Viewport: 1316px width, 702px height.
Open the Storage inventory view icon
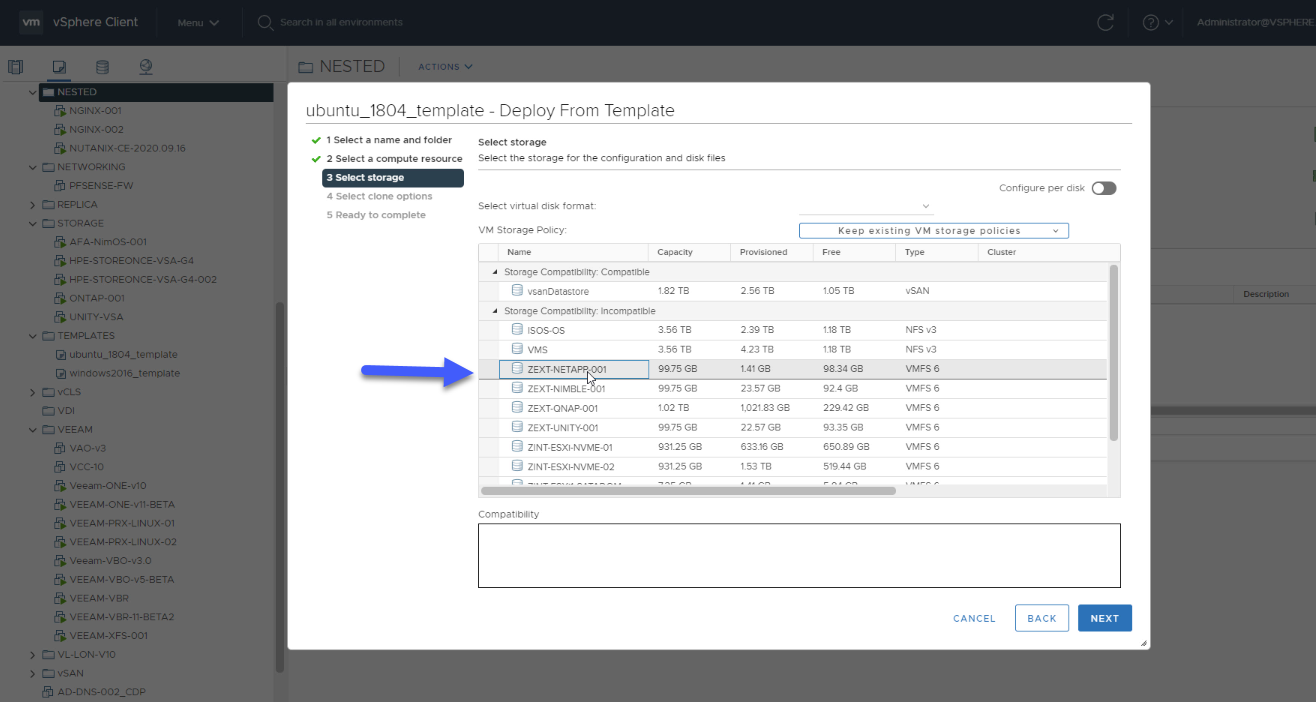click(x=102, y=67)
